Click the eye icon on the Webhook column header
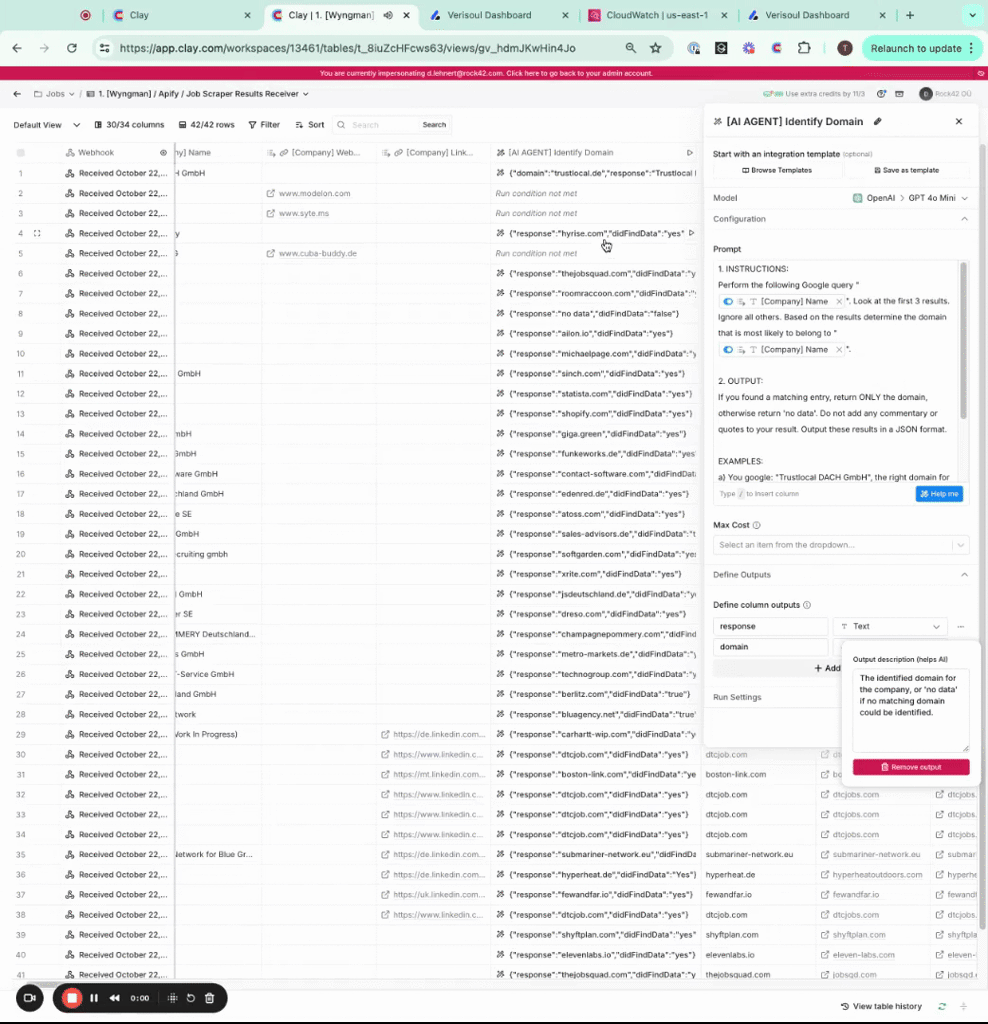Image resolution: width=988 pixels, height=1024 pixels. coord(163,153)
